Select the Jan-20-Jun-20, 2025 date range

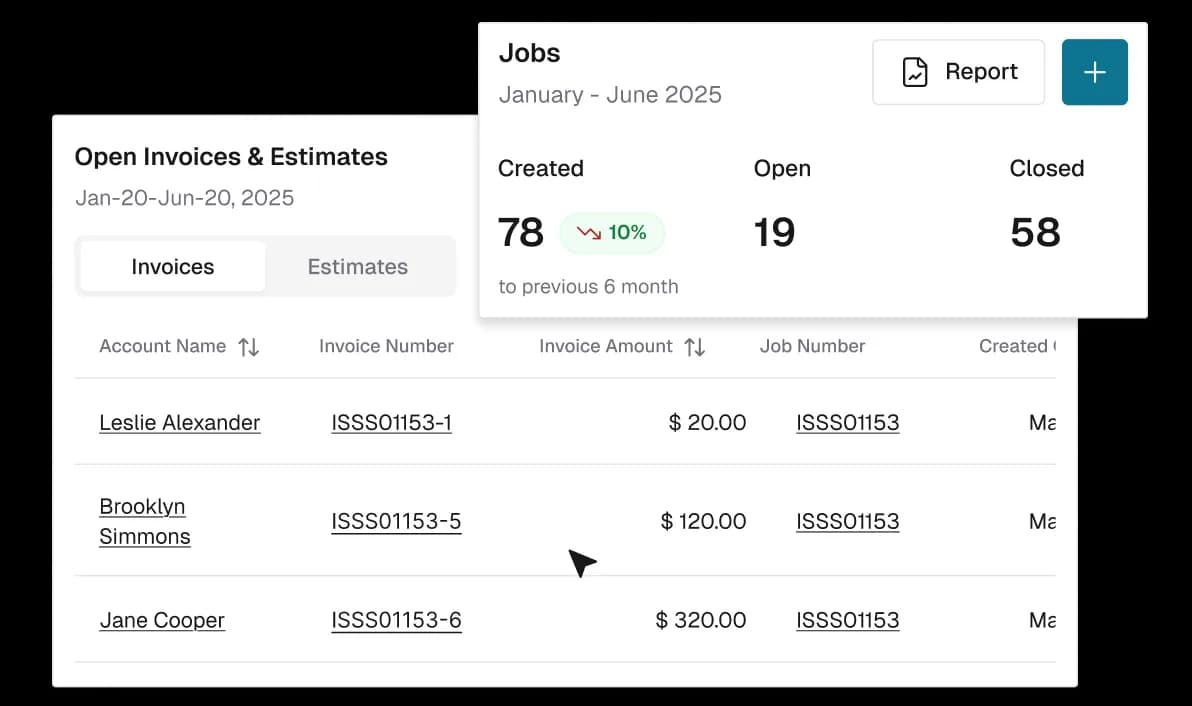coord(185,198)
